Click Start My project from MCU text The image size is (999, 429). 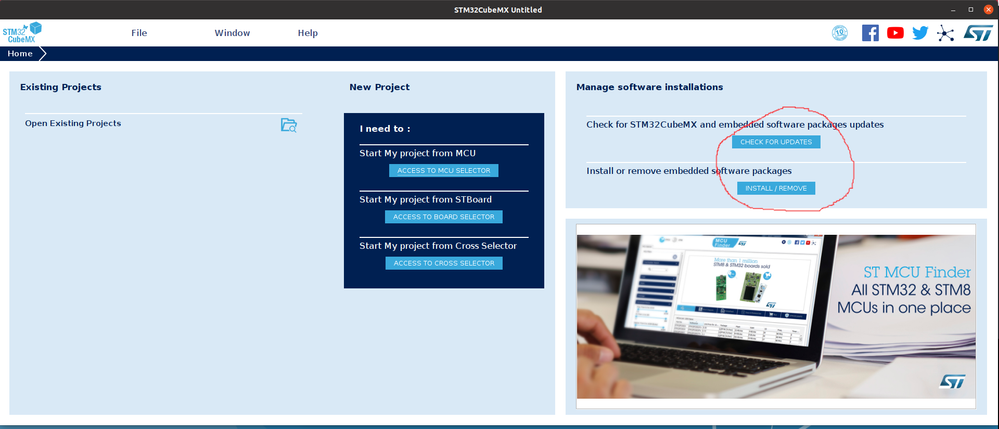417,154
